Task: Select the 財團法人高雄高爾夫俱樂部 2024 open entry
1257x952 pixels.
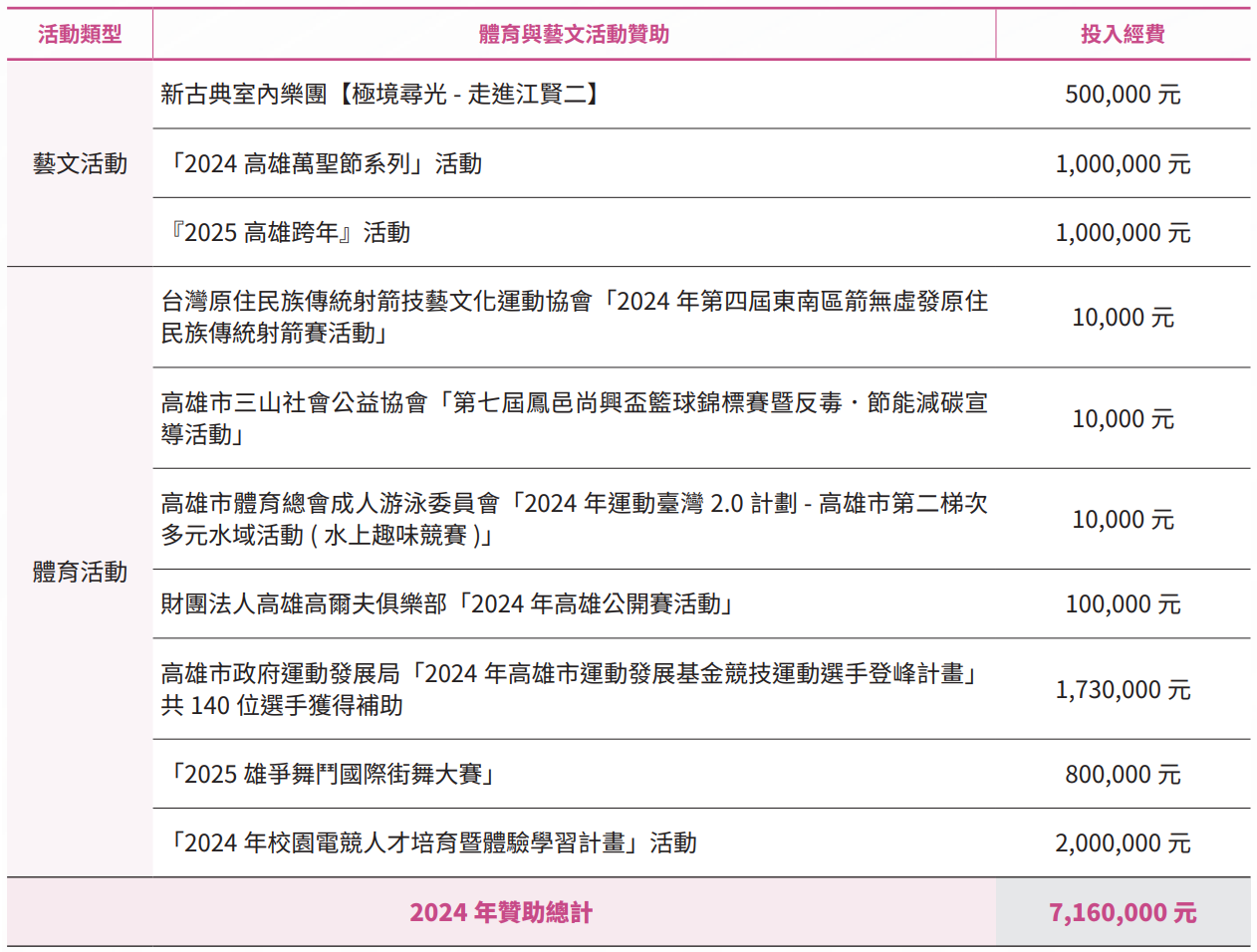Action: tap(448, 603)
